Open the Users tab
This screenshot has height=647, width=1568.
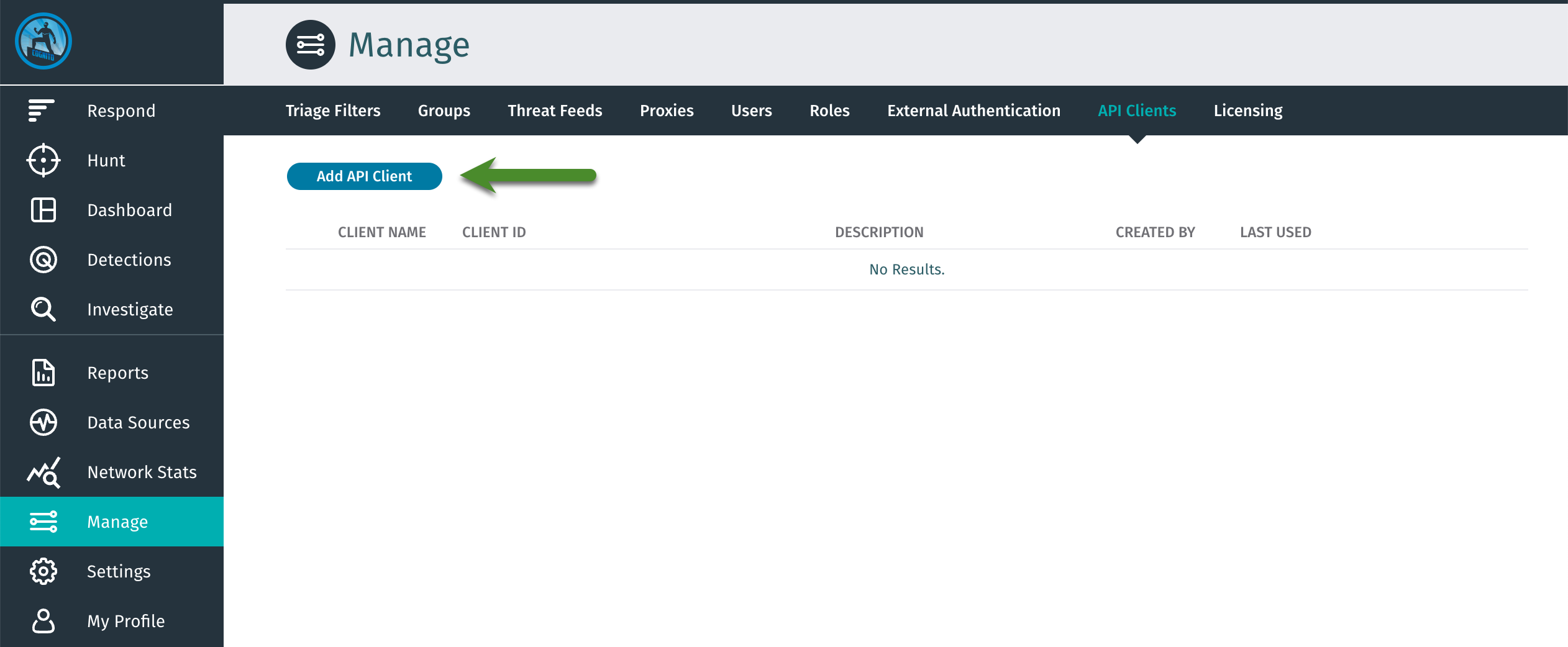(751, 111)
